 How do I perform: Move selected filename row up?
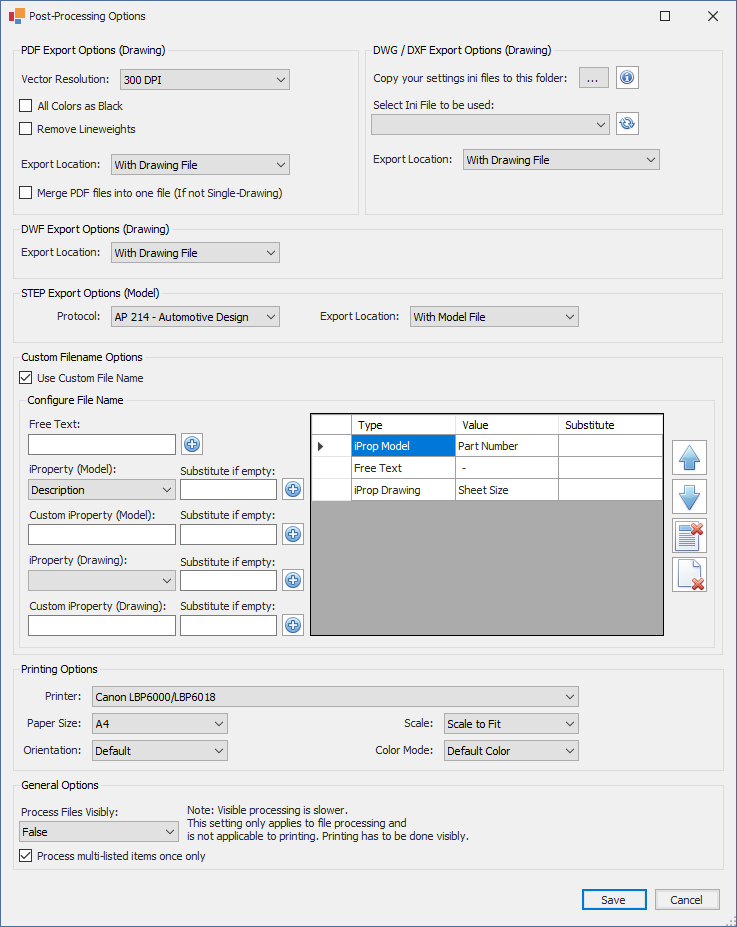690,458
